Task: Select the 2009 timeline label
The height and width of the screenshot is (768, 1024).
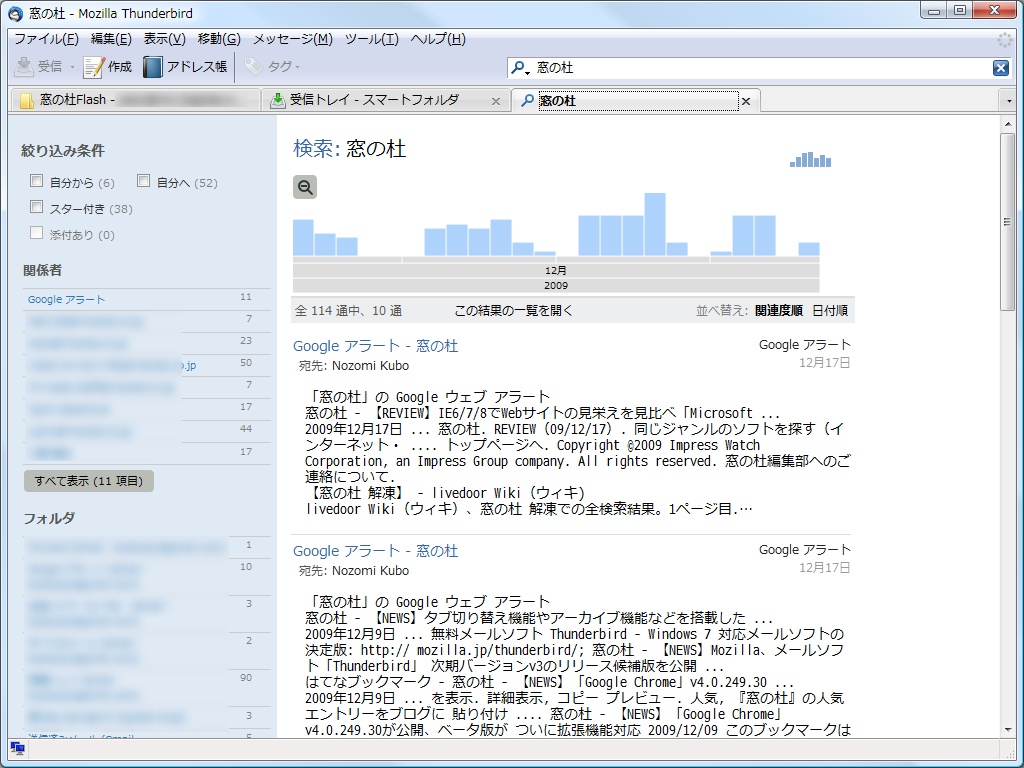Action: (x=556, y=285)
